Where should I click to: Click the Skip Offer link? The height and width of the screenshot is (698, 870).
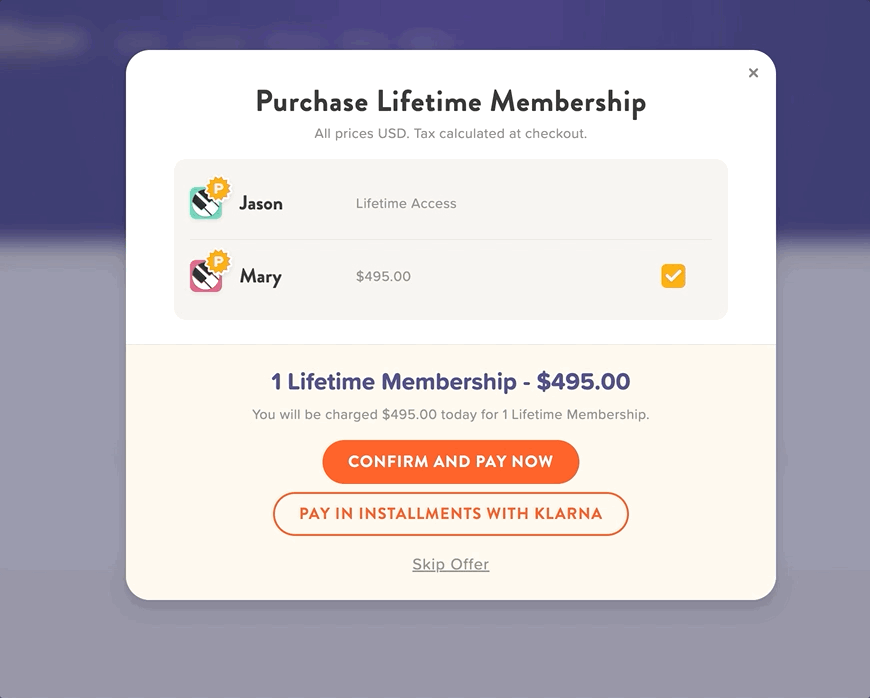450,564
